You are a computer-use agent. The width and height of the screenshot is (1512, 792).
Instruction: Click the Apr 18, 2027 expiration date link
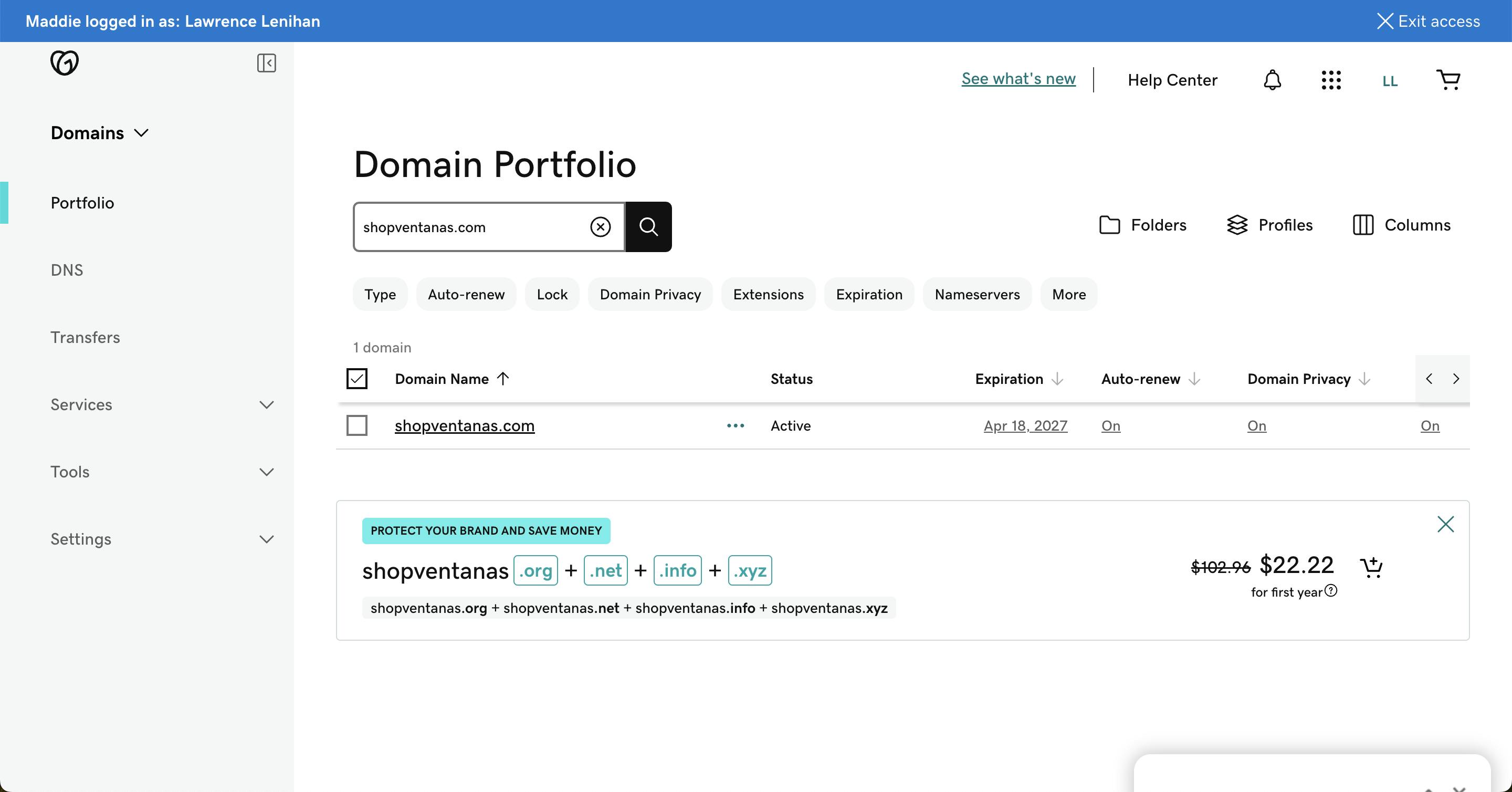coord(1026,425)
